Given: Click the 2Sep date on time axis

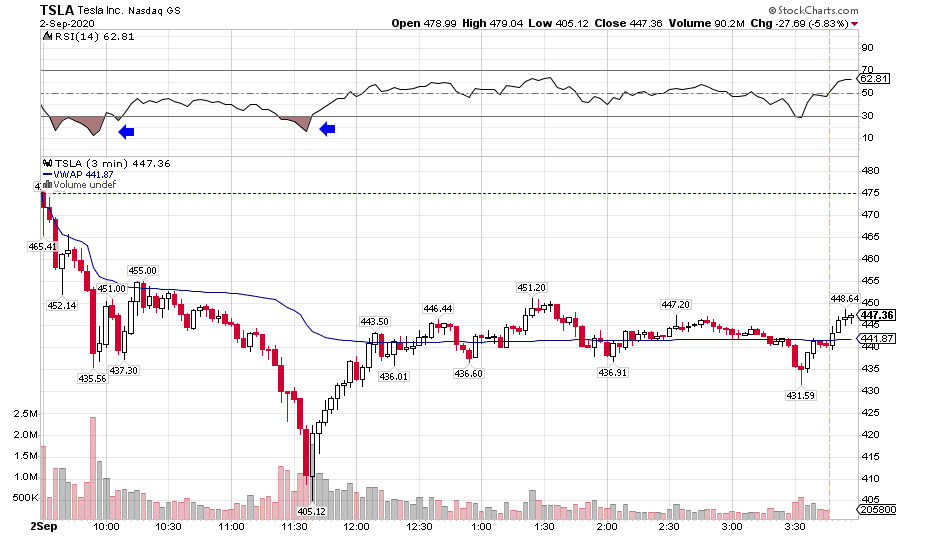Looking at the screenshot, I should 44,527.
